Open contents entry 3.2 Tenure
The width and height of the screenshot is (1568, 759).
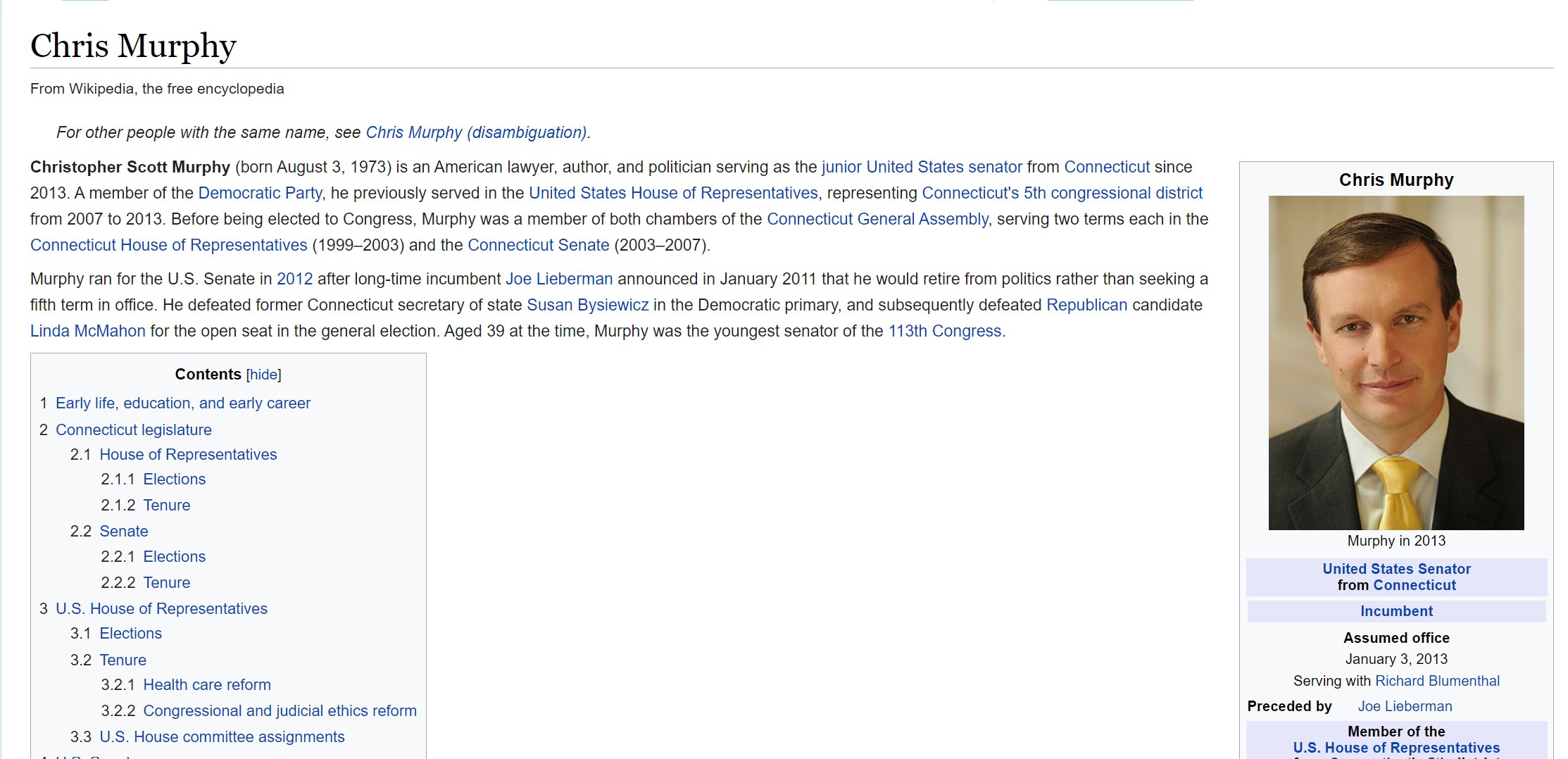[123, 660]
